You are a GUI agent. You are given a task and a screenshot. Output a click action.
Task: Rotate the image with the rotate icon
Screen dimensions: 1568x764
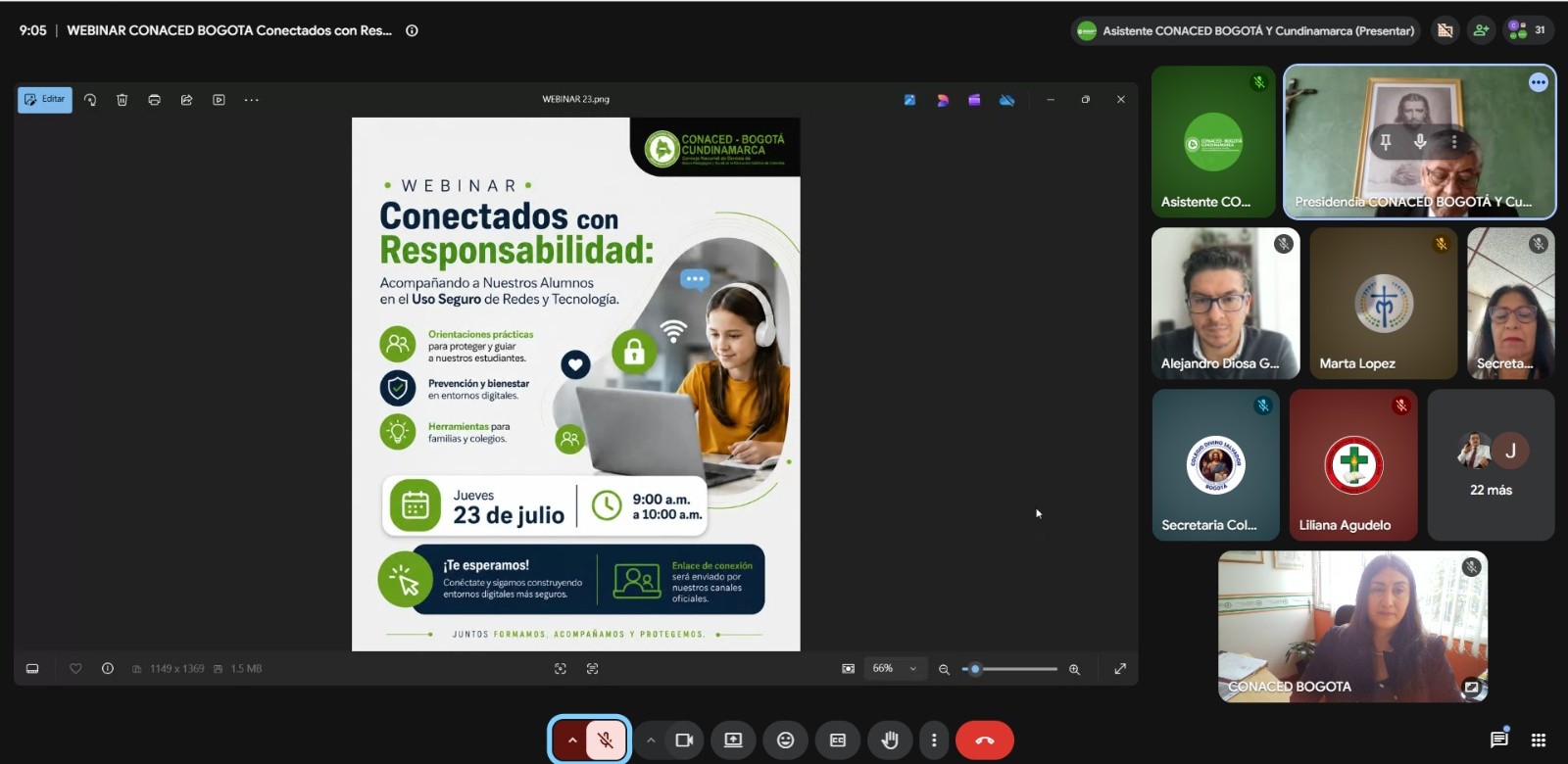coord(90,99)
